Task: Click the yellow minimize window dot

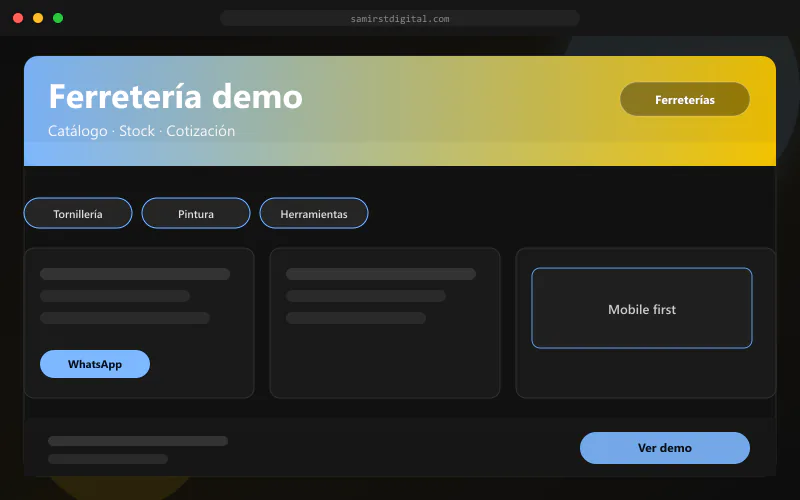Action: [38, 18]
